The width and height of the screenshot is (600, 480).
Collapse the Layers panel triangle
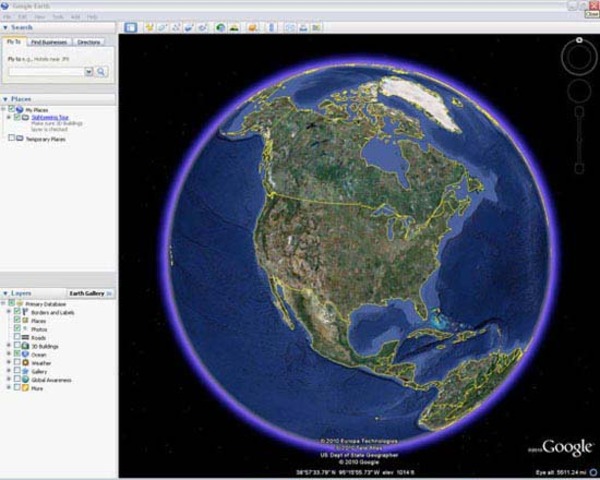coord(5,294)
